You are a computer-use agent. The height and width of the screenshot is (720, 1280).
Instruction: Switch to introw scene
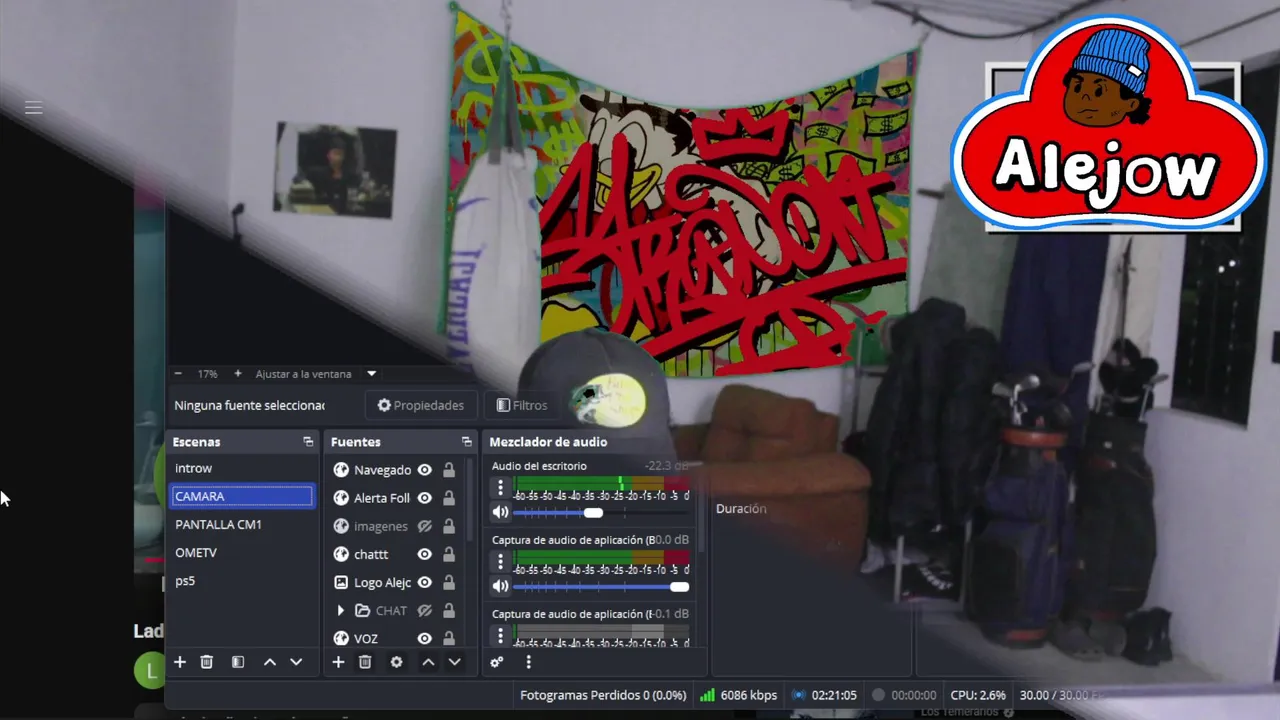tap(241, 468)
